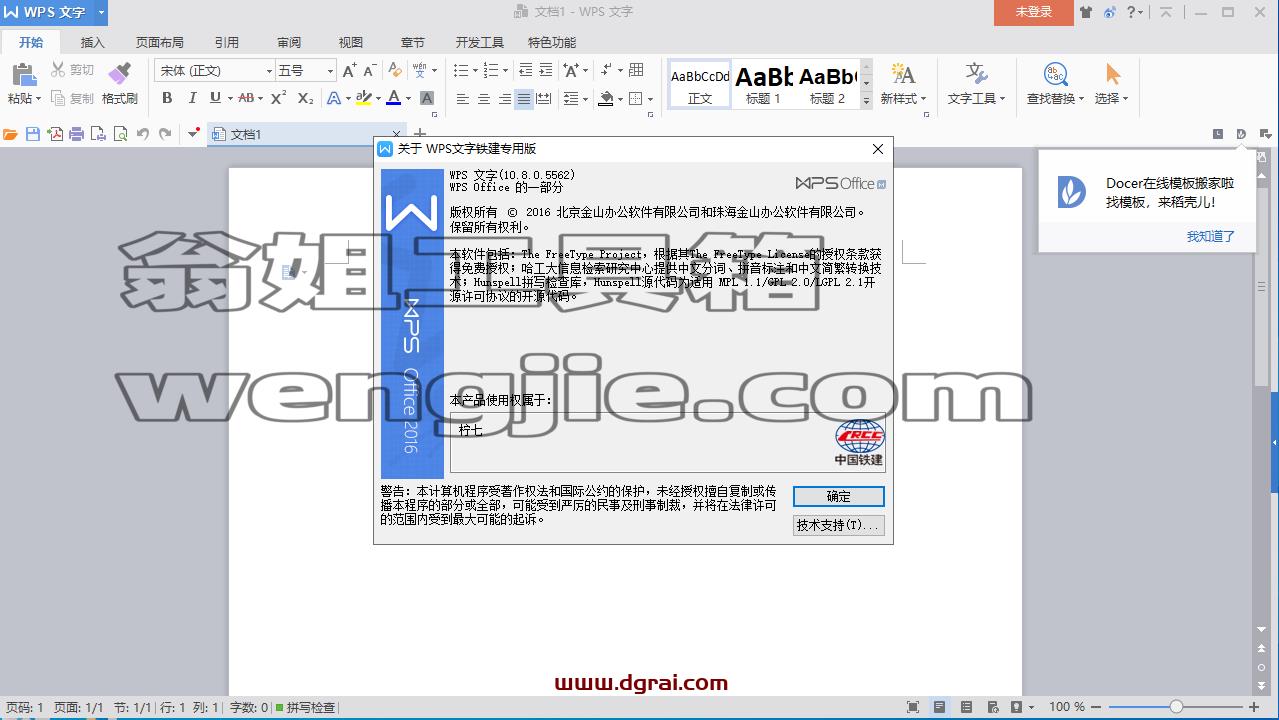Click Find and Replace icon
1279x720 pixels.
pos(1055,74)
